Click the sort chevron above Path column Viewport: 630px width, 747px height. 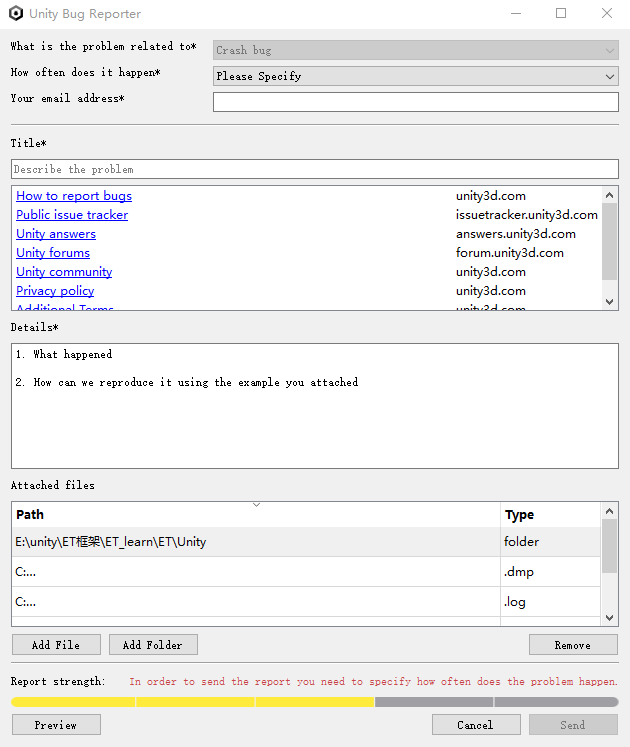(x=256, y=505)
